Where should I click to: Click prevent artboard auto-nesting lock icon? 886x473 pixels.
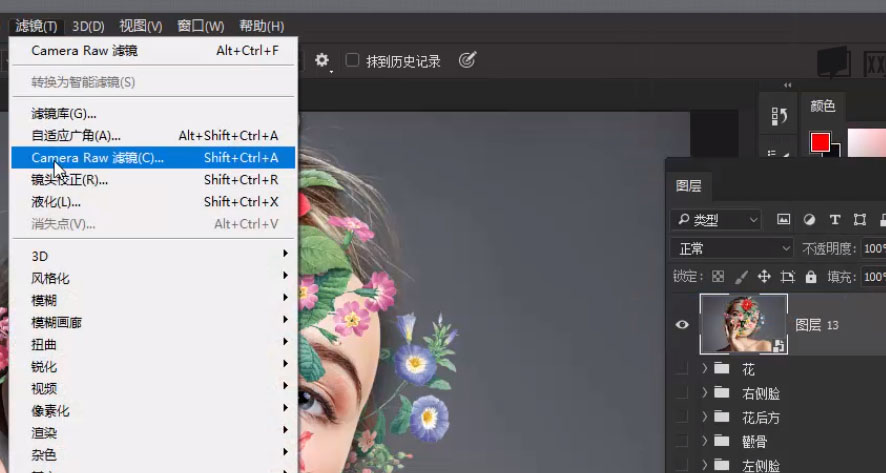pos(787,277)
